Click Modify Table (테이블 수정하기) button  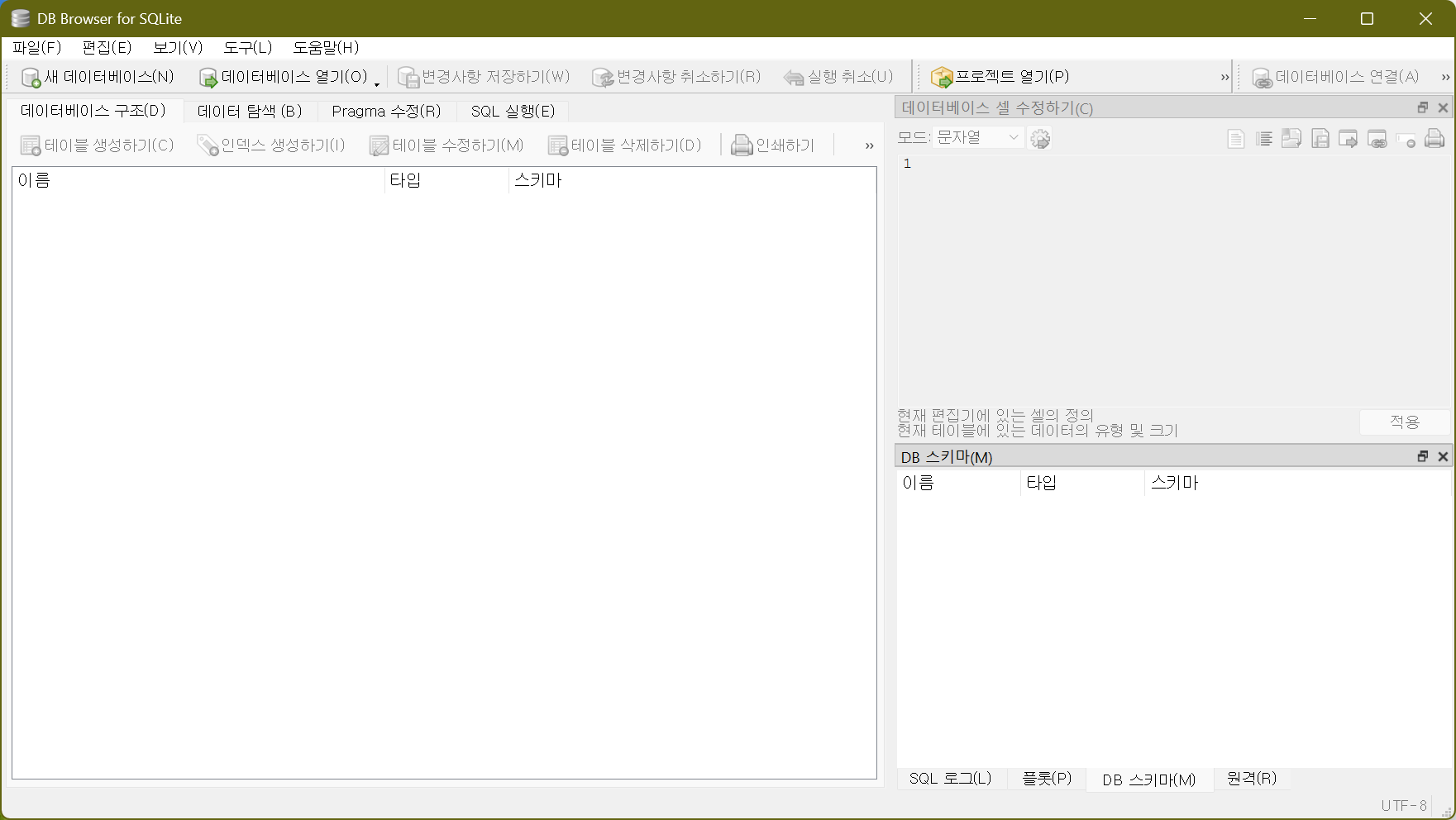pyautogui.click(x=446, y=145)
